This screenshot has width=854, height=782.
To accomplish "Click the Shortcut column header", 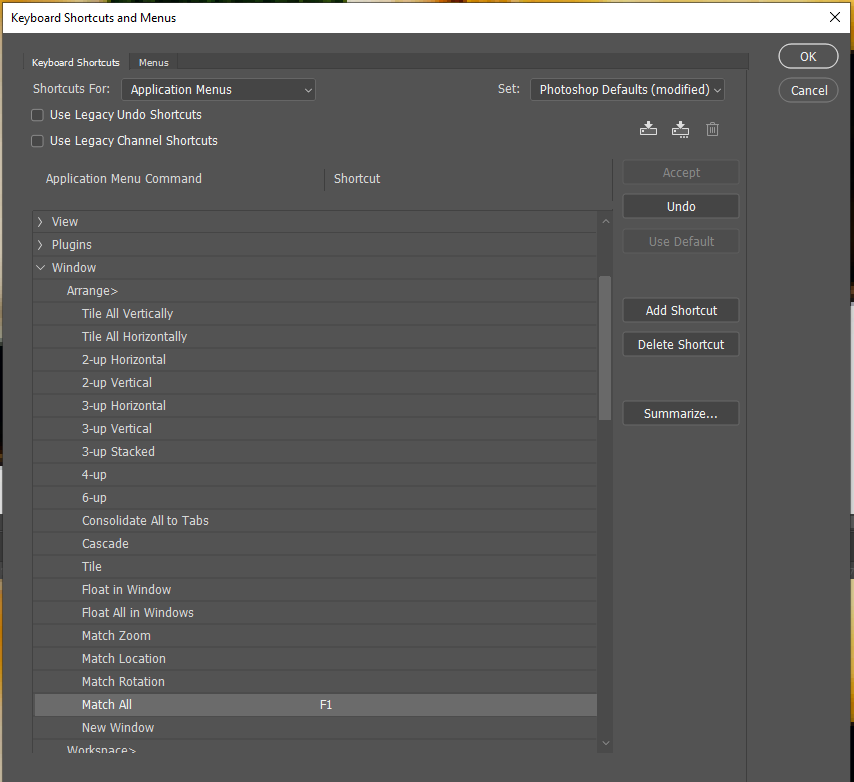I will (x=357, y=179).
